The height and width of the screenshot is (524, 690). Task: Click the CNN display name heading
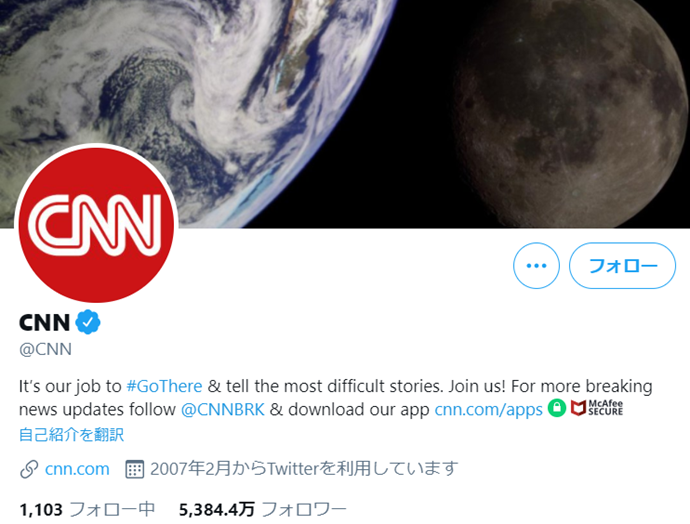(x=44, y=322)
